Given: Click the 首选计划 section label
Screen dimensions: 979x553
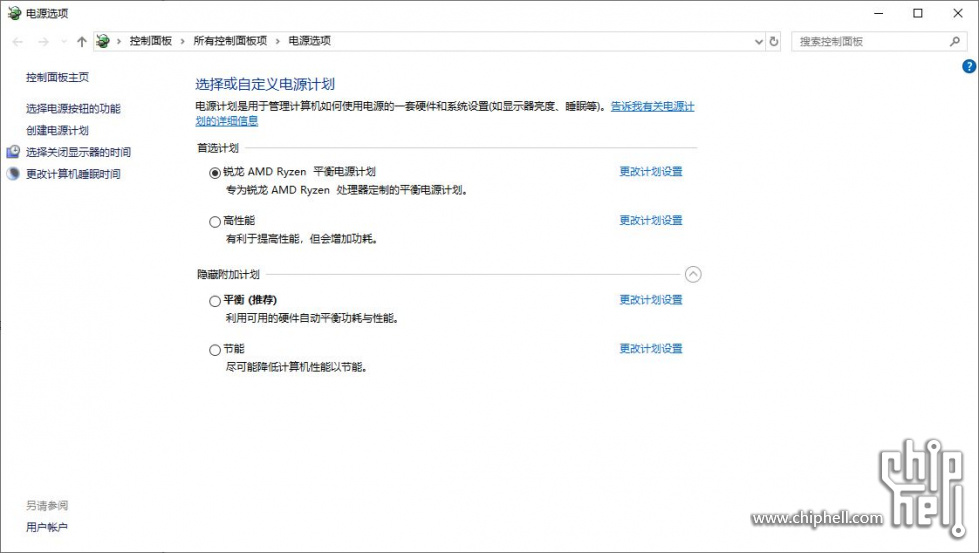Looking at the screenshot, I should (218, 149).
